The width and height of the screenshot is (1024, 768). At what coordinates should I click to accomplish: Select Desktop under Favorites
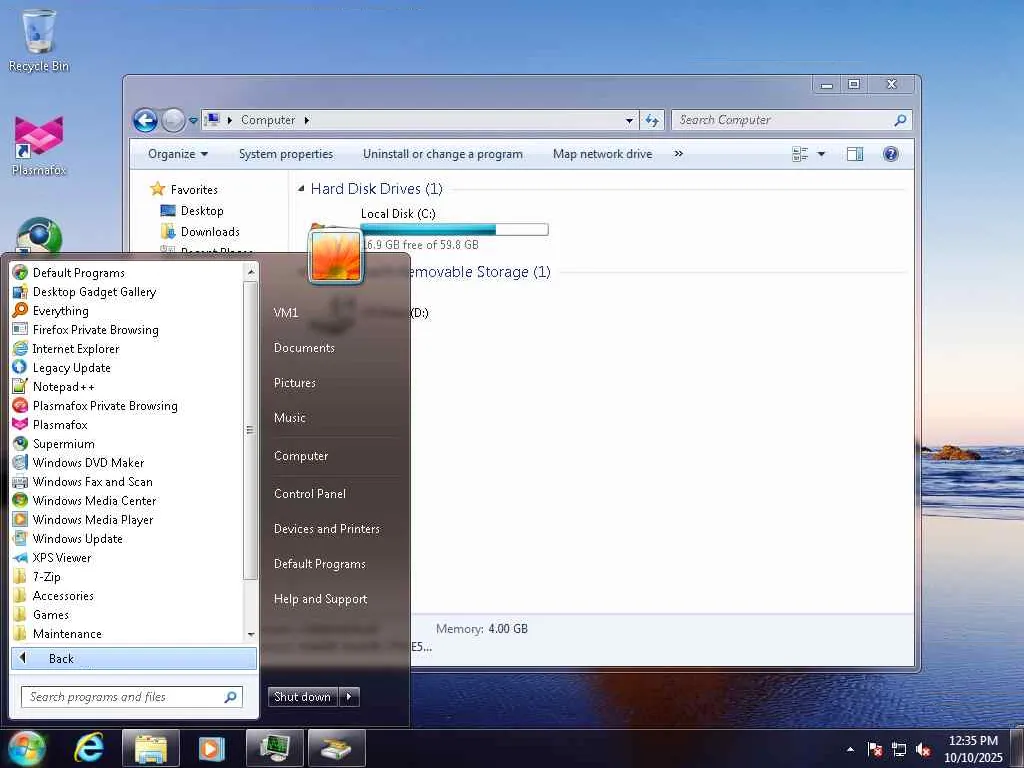[192, 210]
